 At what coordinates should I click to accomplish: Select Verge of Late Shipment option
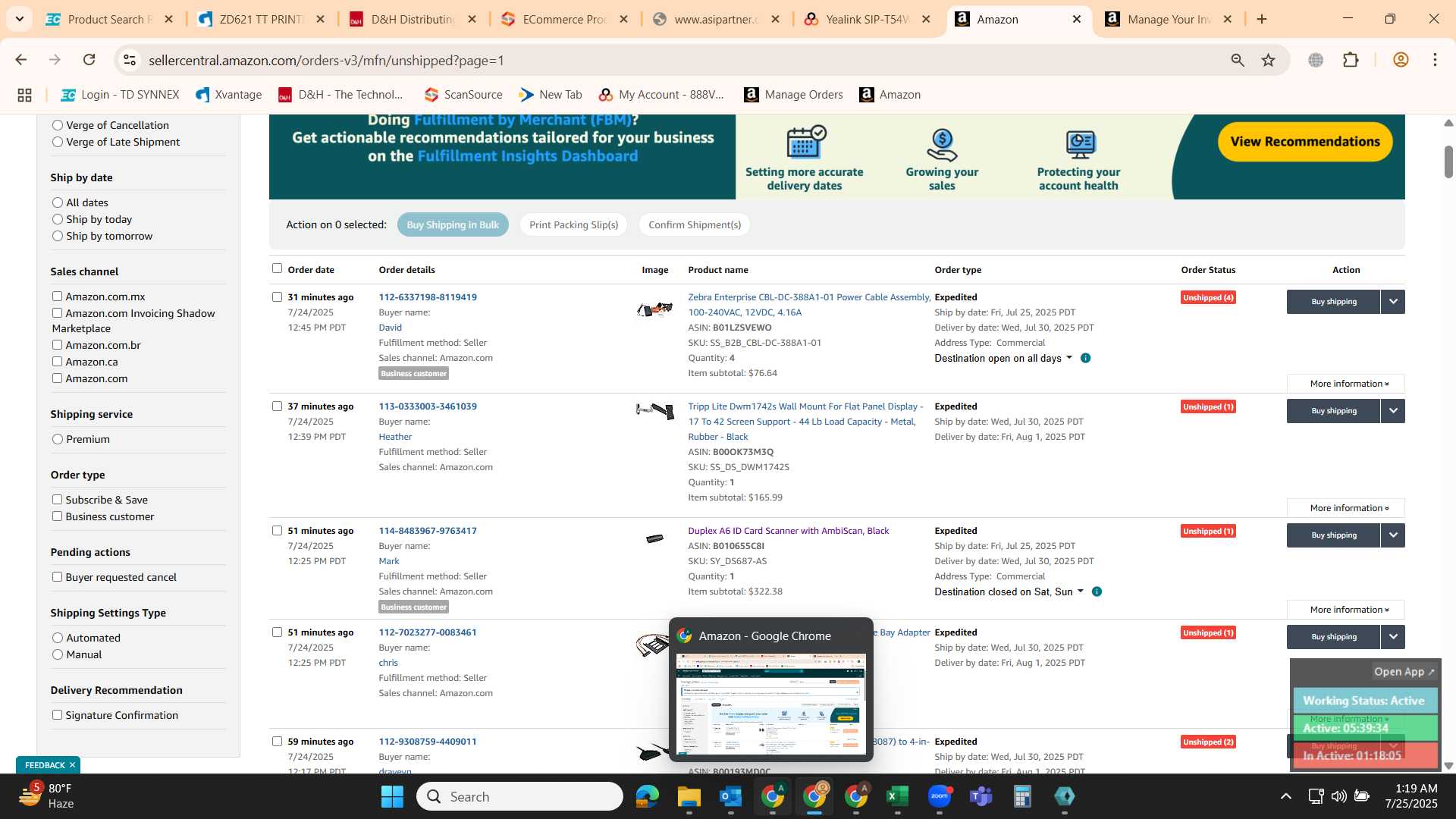[x=57, y=142]
